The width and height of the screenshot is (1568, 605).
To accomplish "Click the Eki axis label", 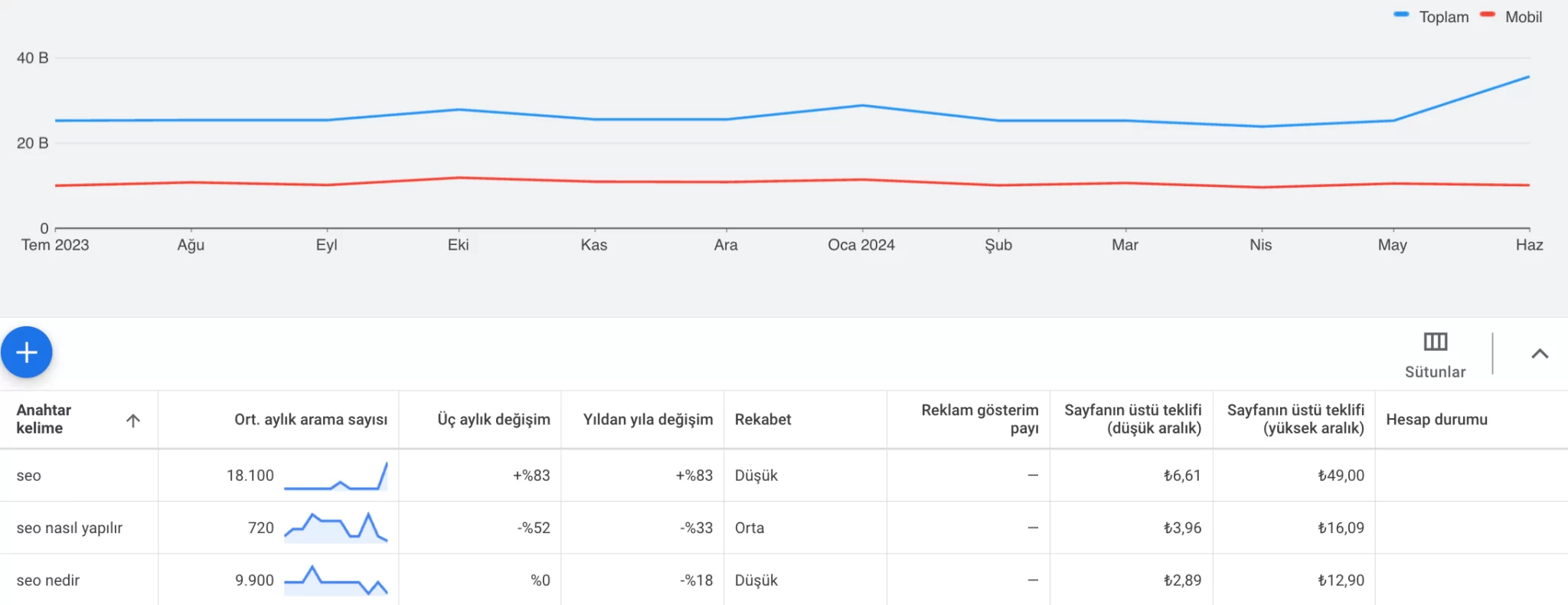I will 458,245.
